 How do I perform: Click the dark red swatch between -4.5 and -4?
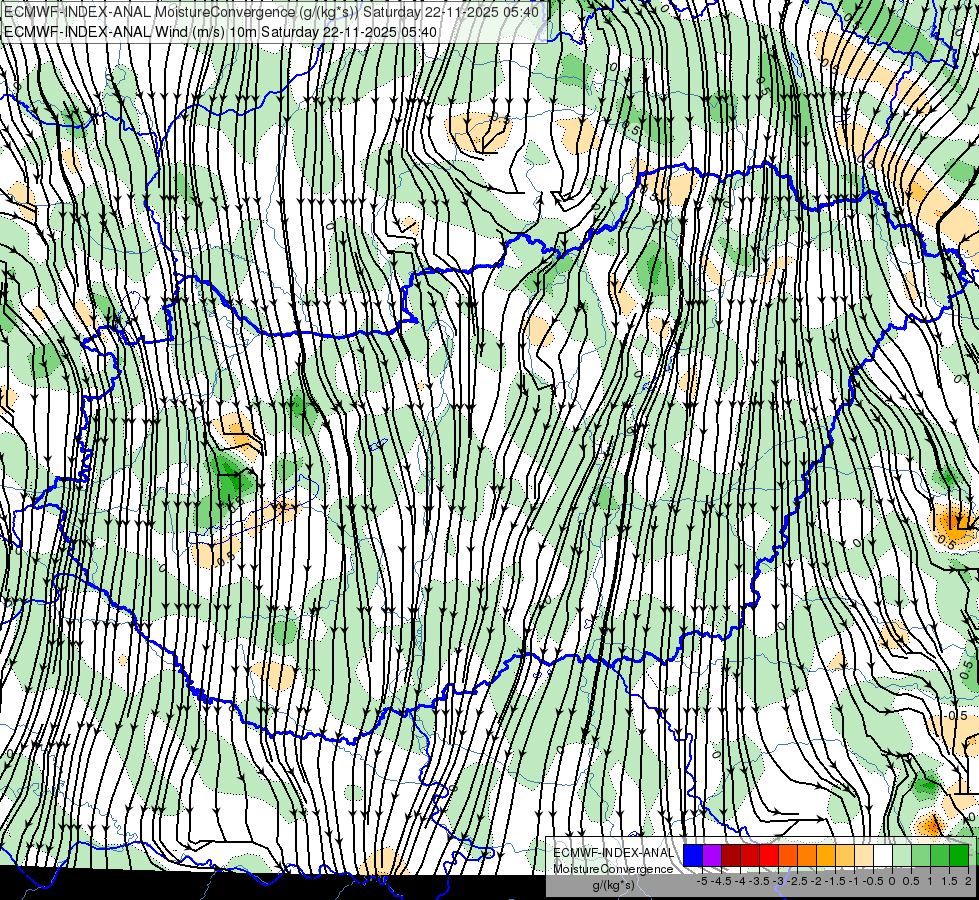(731, 855)
